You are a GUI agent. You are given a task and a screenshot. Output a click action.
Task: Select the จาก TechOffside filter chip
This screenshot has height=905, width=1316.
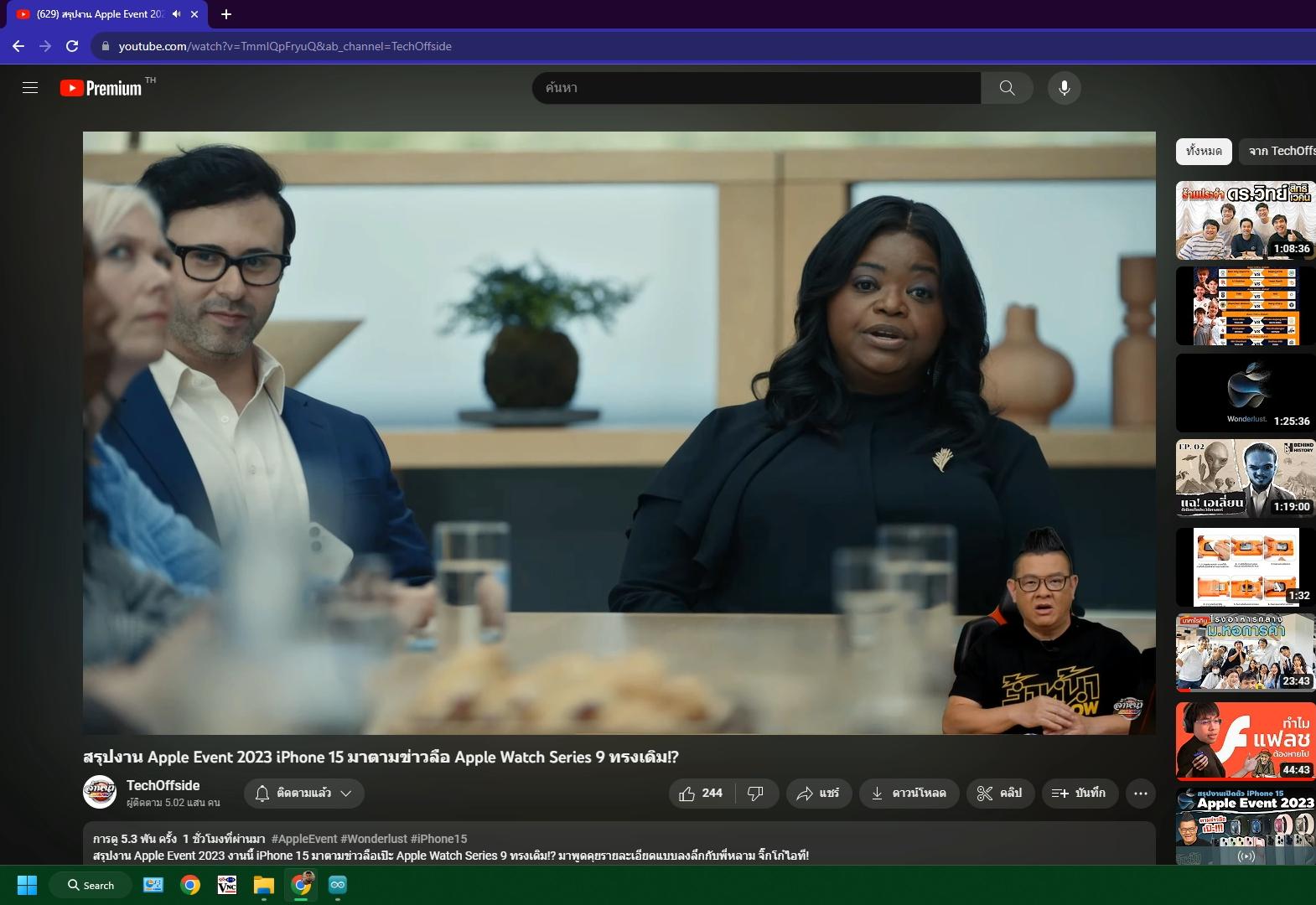coord(1277,151)
